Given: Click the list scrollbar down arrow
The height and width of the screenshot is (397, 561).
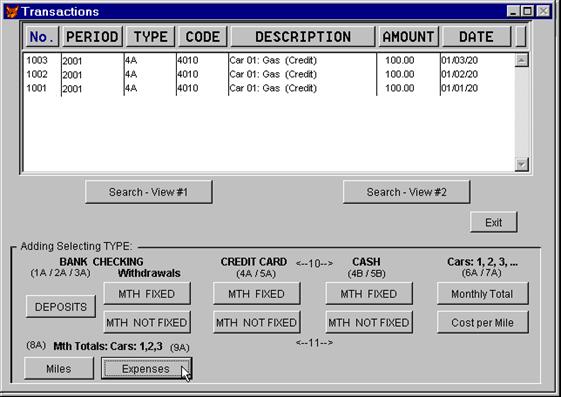Looking at the screenshot, I should (x=521, y=164).
